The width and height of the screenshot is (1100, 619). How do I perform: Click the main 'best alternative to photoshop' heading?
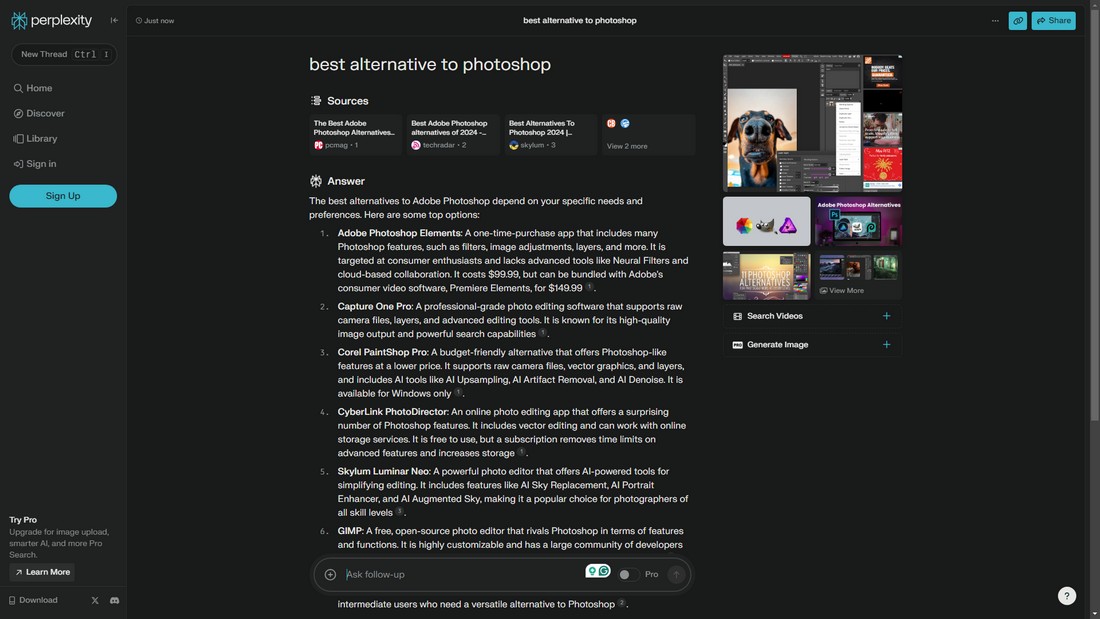(430, 65)
